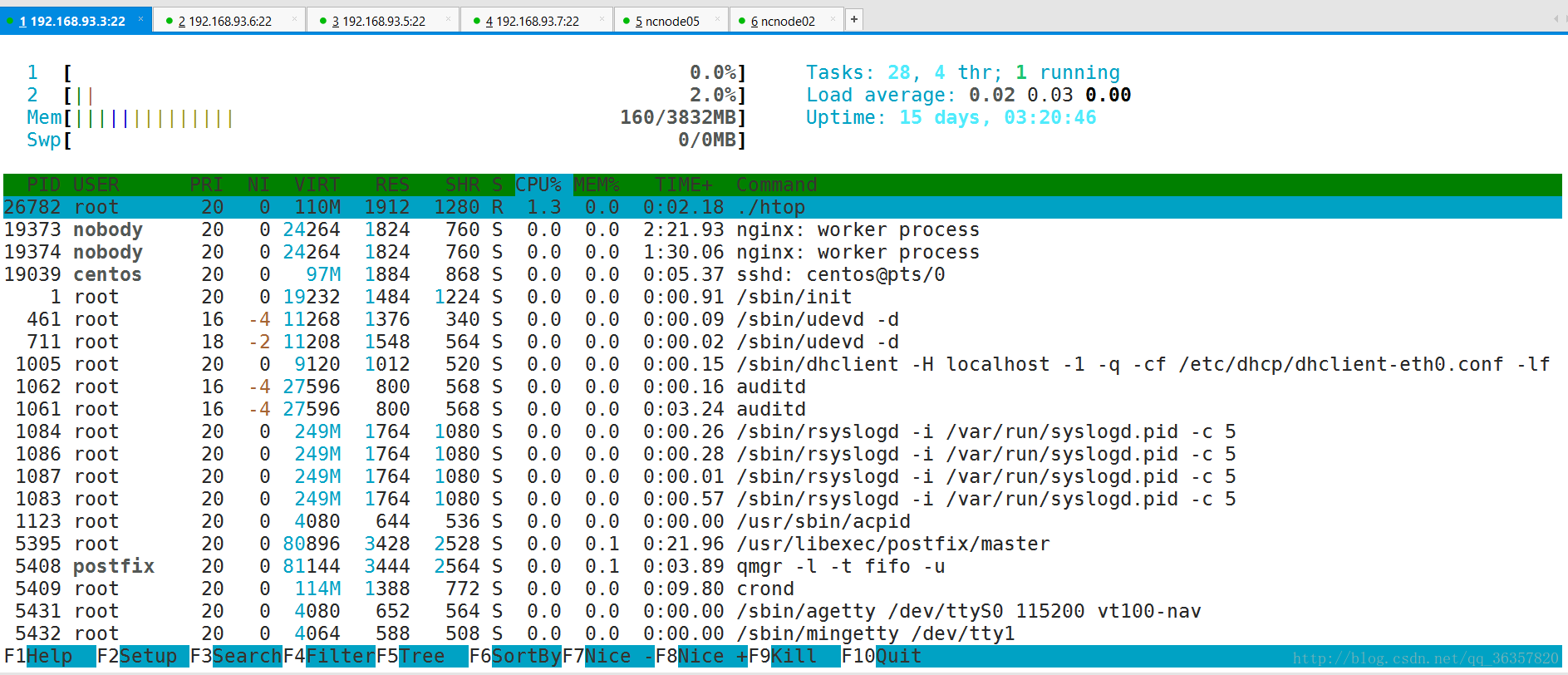Click the Tasks: 28 summary text
This screenshot has width=1568, height=675.
point(962,72)
